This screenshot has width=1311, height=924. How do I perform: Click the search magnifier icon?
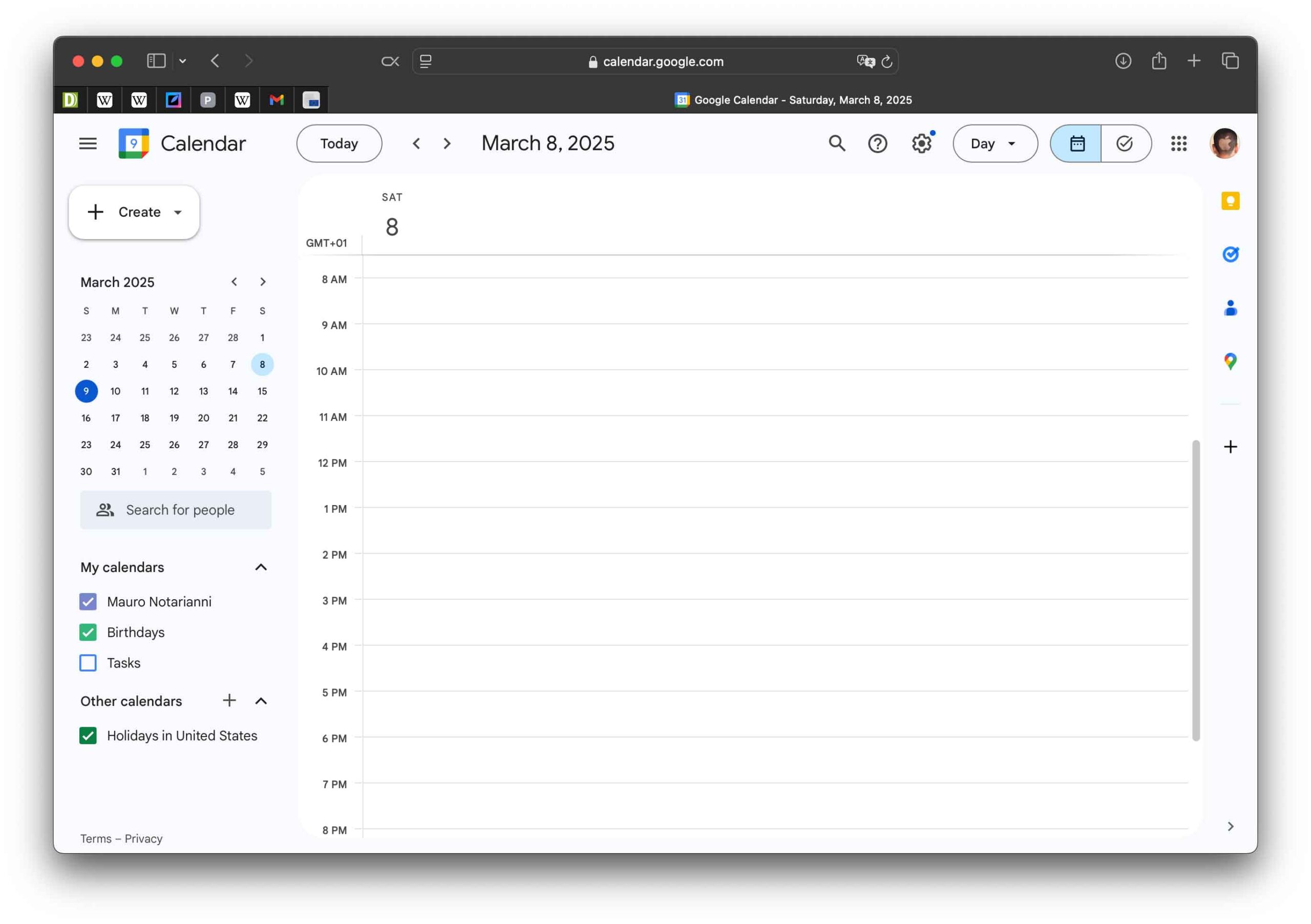click(836, 143)
